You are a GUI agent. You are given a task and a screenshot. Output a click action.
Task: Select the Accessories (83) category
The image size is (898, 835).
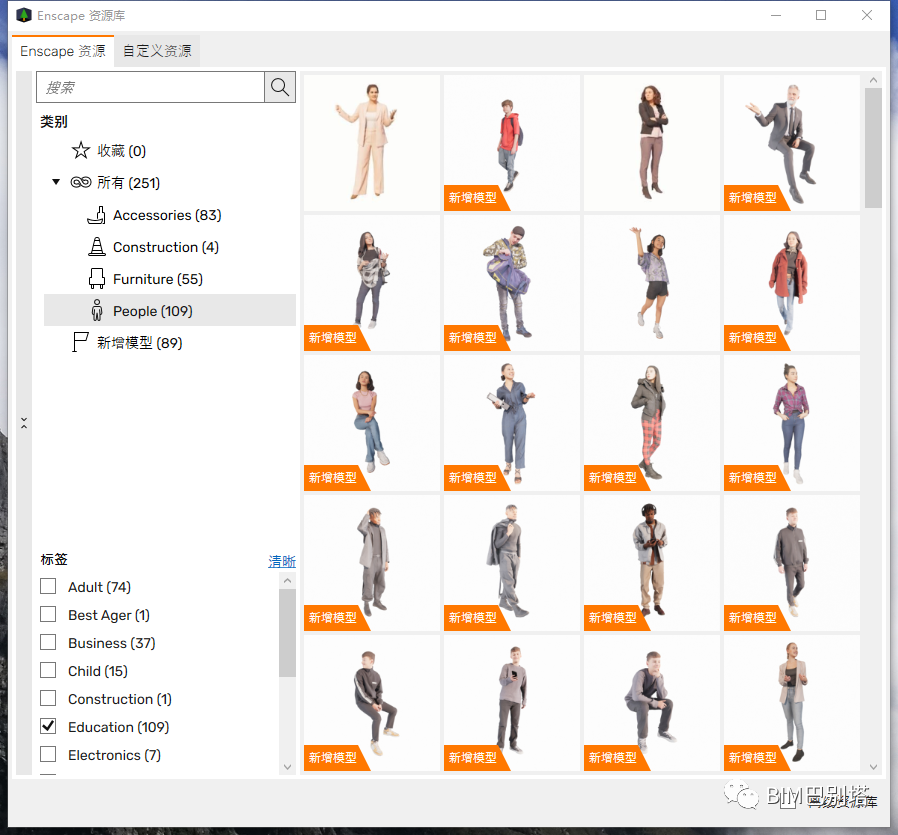pyautogui.click(x=170, y=215)
